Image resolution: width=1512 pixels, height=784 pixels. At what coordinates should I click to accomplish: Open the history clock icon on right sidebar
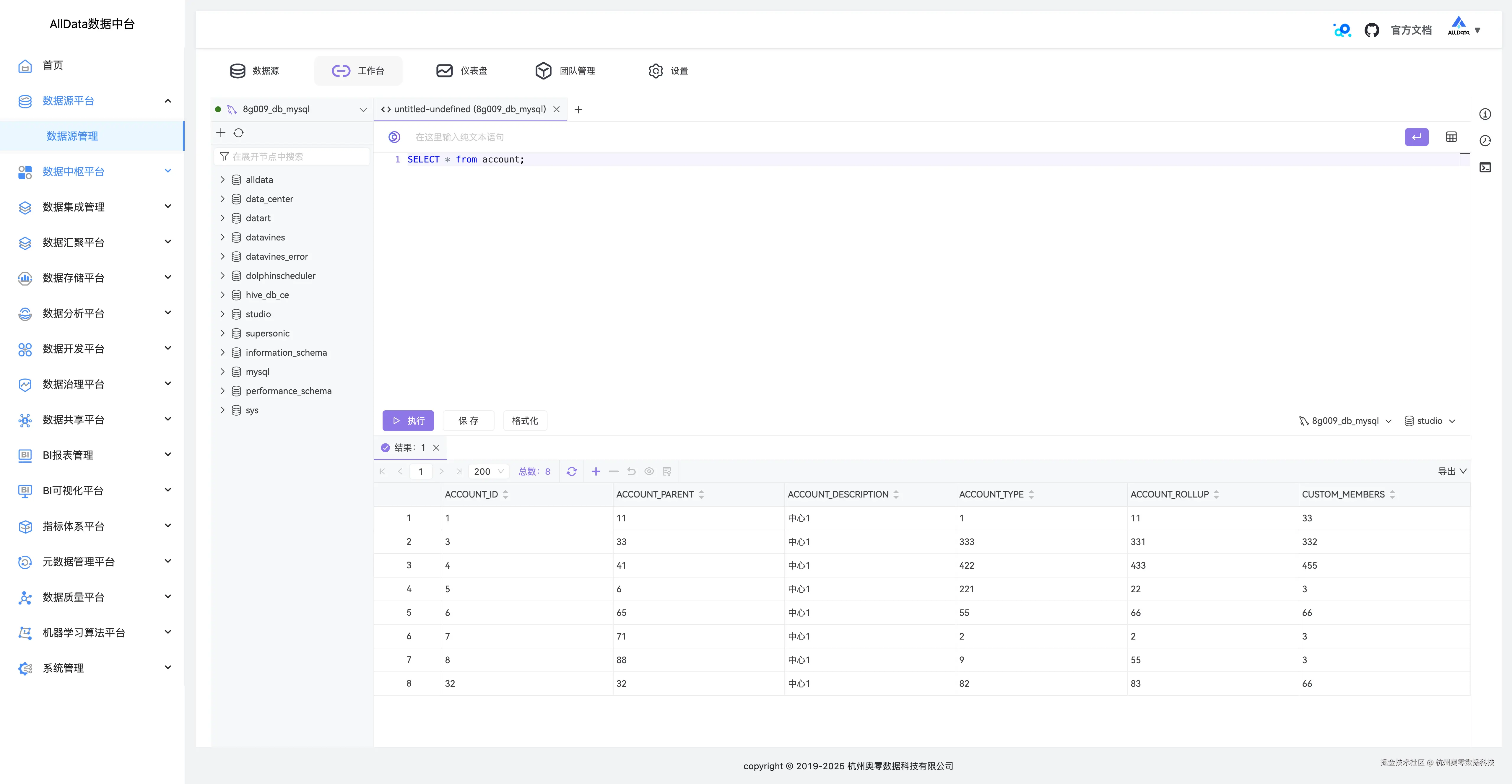click(x=1485, y=141)
